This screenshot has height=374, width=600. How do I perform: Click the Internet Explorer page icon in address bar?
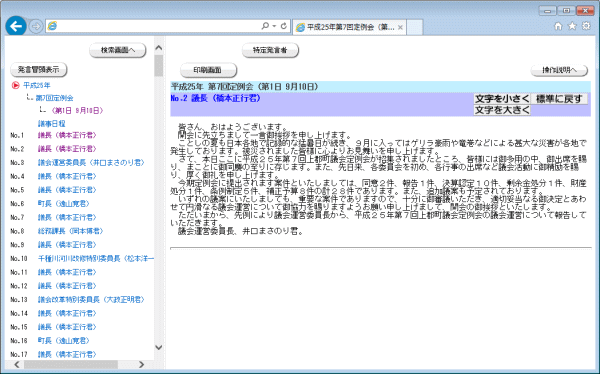(52, 26)
